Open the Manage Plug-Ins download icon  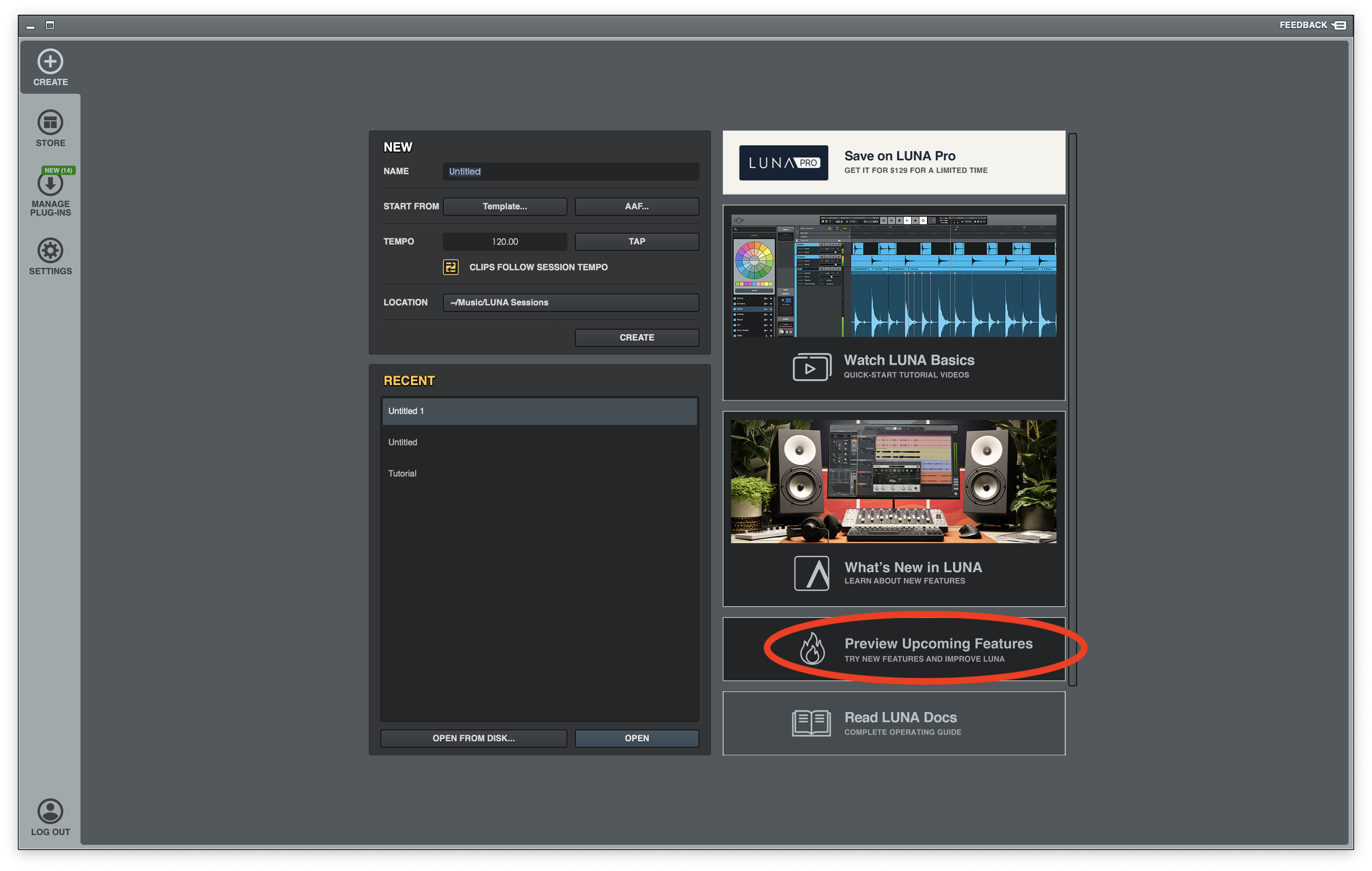(50, 184)
